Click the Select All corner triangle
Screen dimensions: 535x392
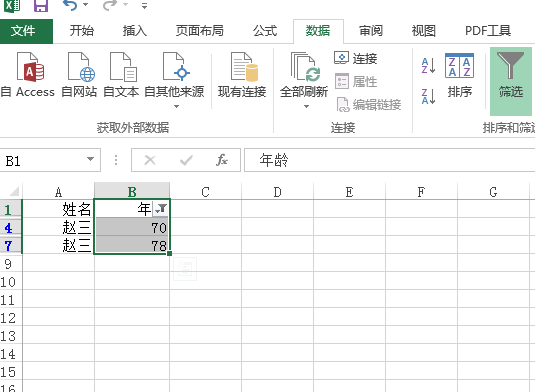click(x=14, y=191)
